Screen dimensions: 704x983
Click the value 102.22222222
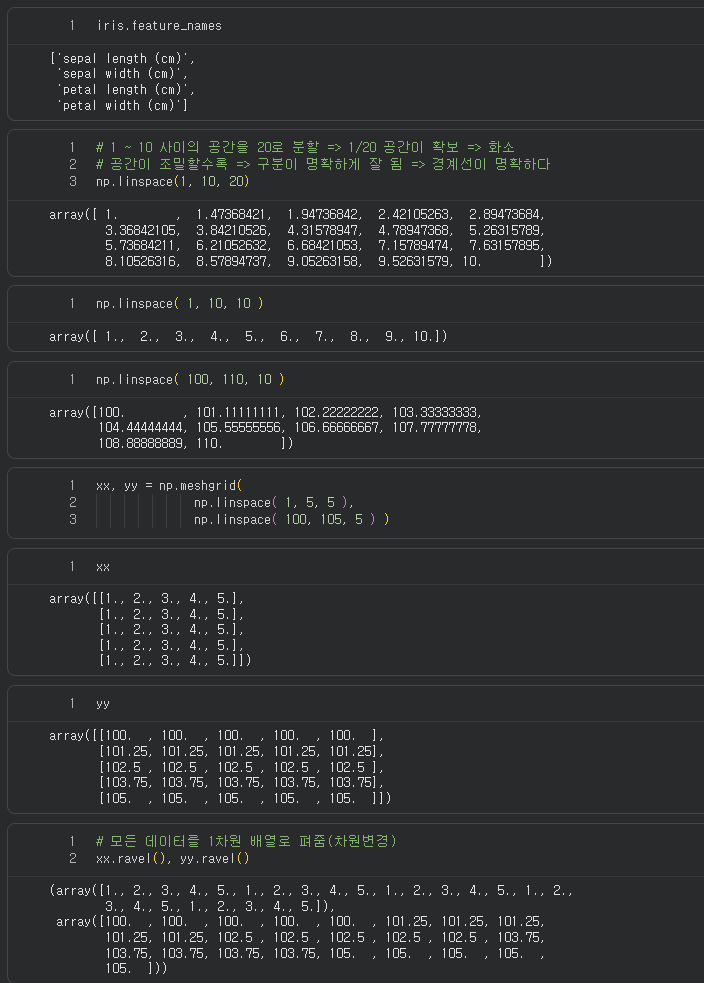point(337,413)
